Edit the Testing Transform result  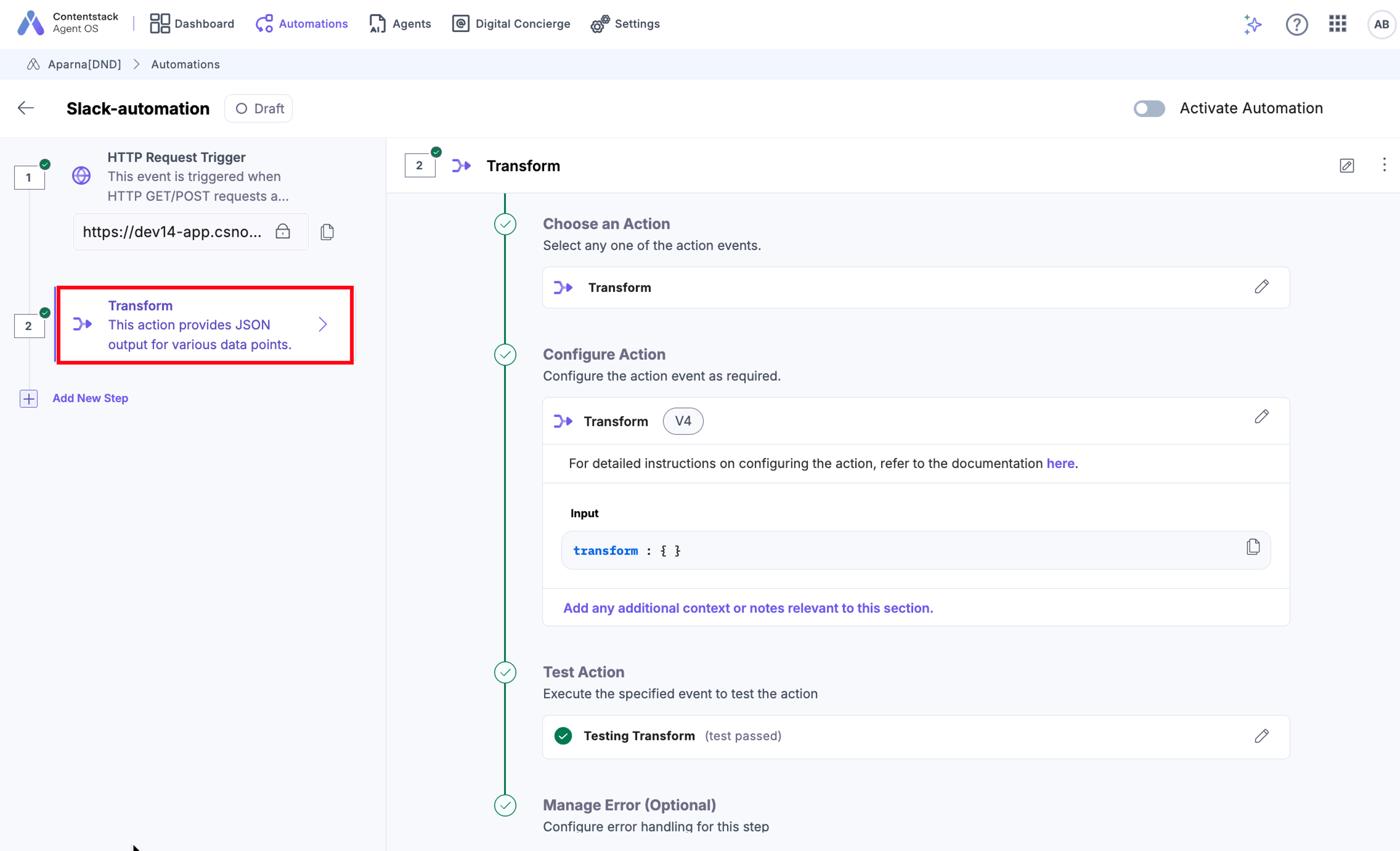click(1261, 736)
